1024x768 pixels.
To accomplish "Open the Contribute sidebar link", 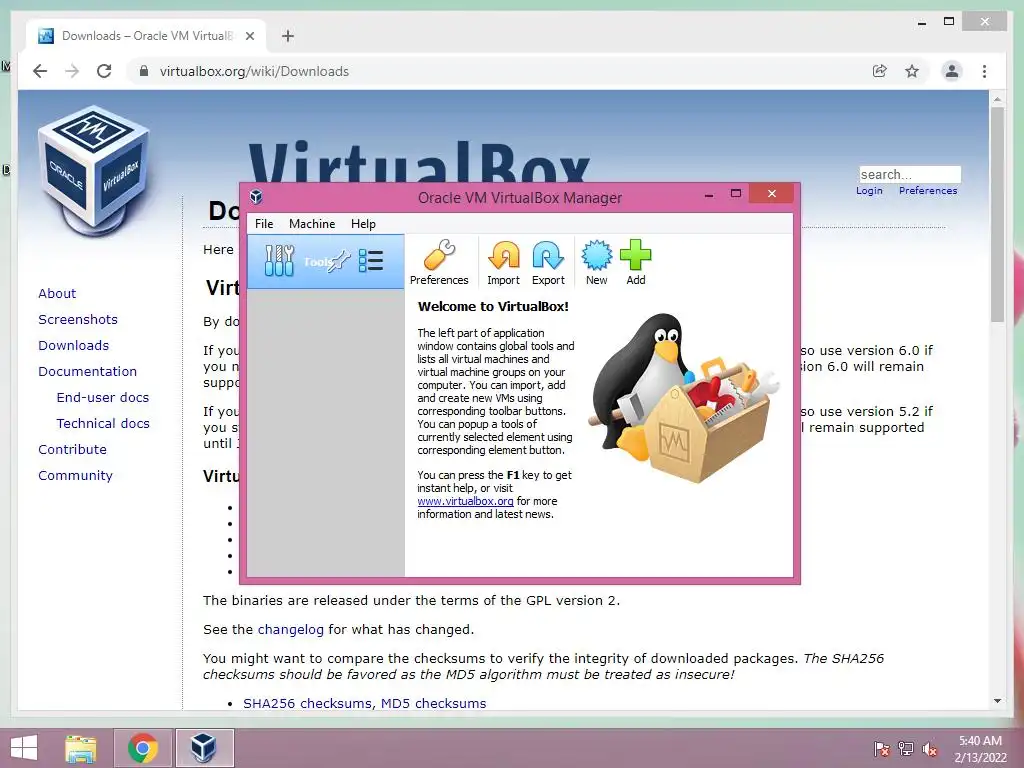I will pyautogui.click(x=72, y=450).
